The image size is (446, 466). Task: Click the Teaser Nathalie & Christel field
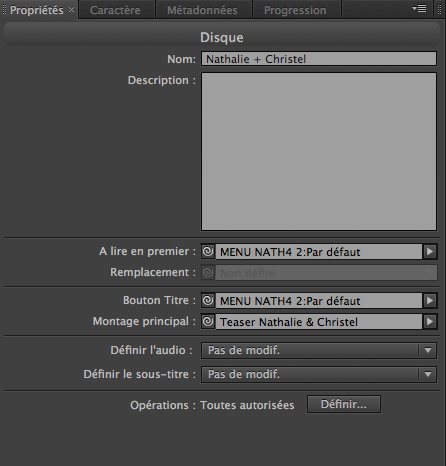319,322
